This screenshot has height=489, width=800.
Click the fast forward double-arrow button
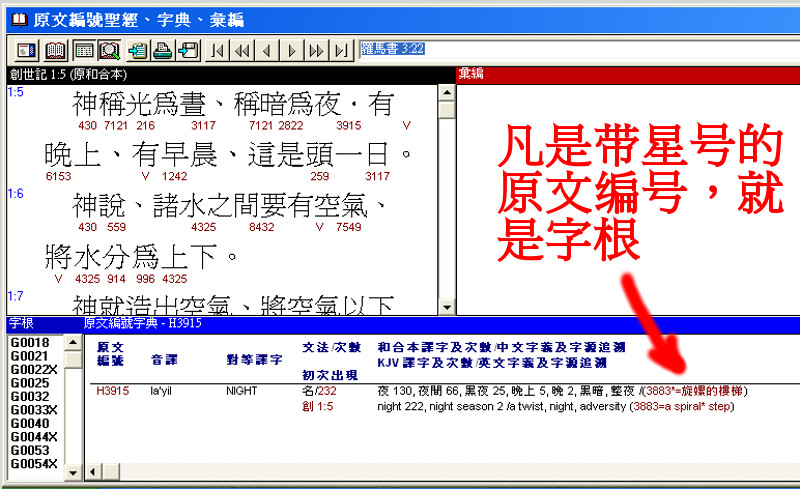316,50
